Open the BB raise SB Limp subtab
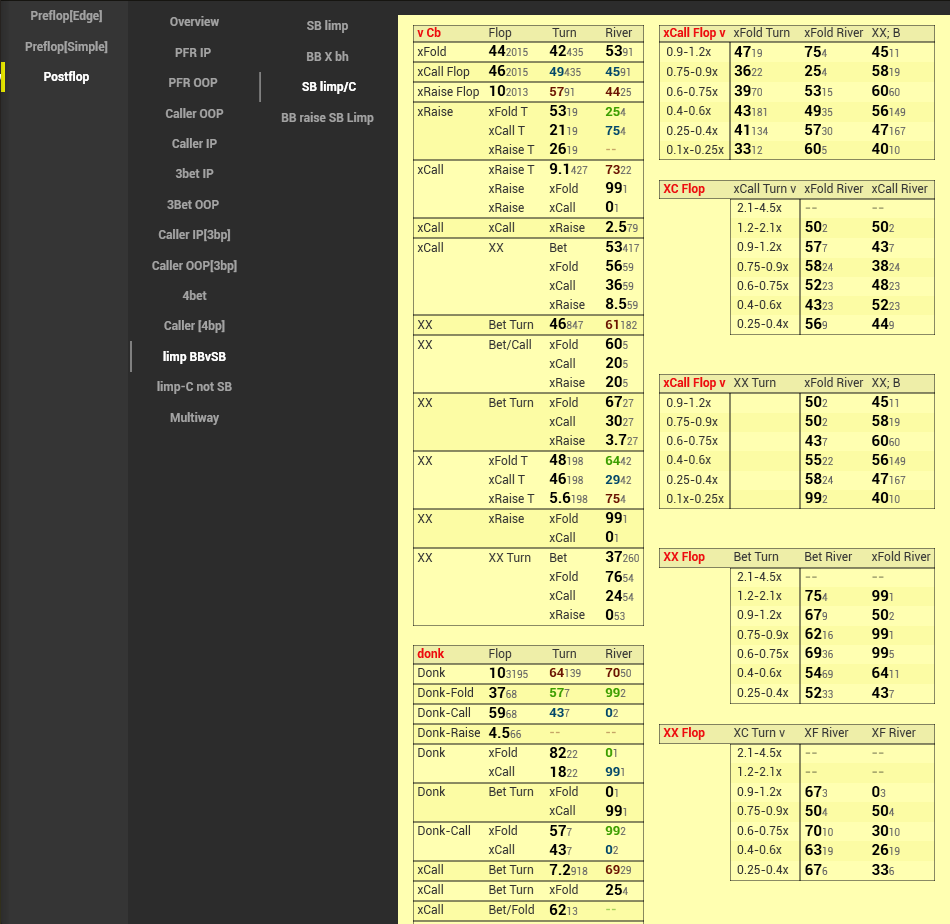The height and width of the screenshot is (924, 950). (x=327, y=118)
